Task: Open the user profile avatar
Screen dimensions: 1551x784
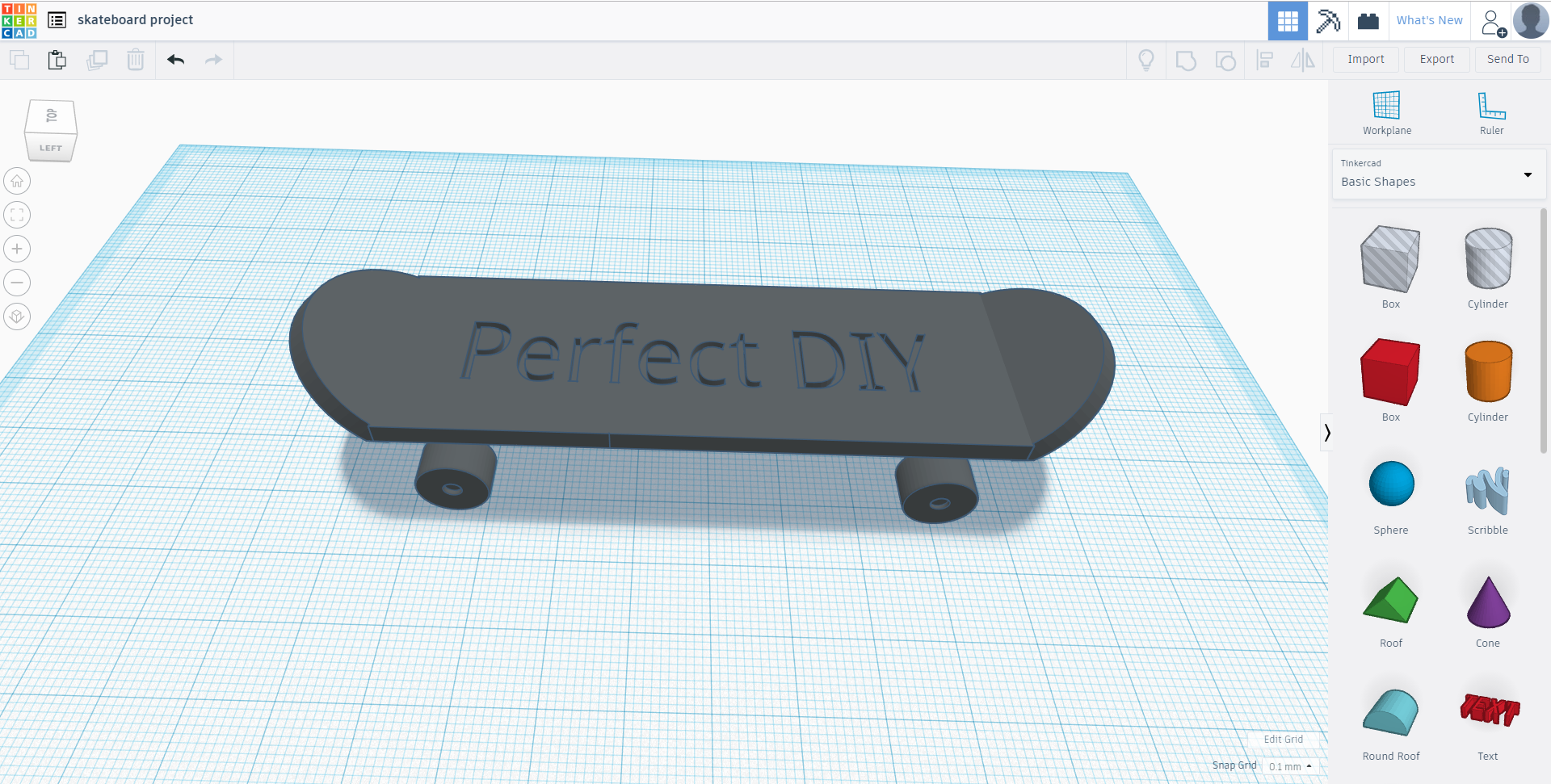Action: 1531,20
